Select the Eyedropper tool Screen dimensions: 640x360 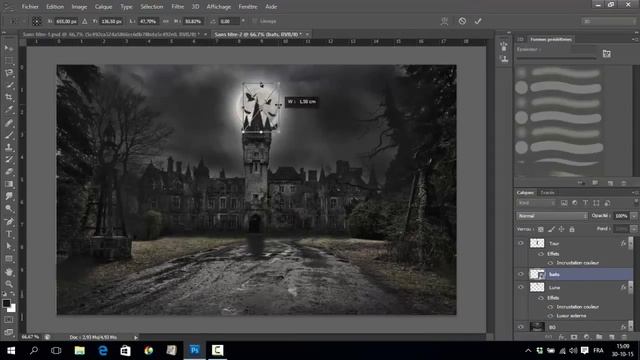pos(9,110)
